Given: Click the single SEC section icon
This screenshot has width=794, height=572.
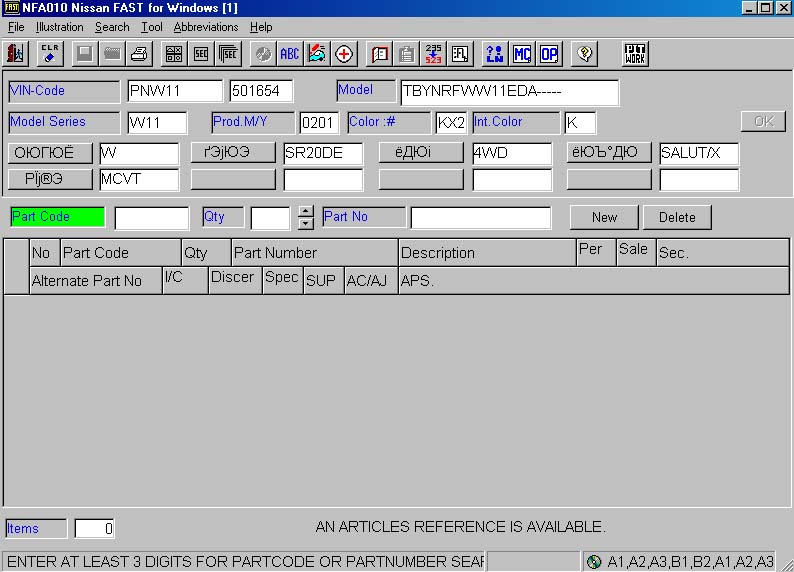Looking at the screenshot, I should click(201, 54).
